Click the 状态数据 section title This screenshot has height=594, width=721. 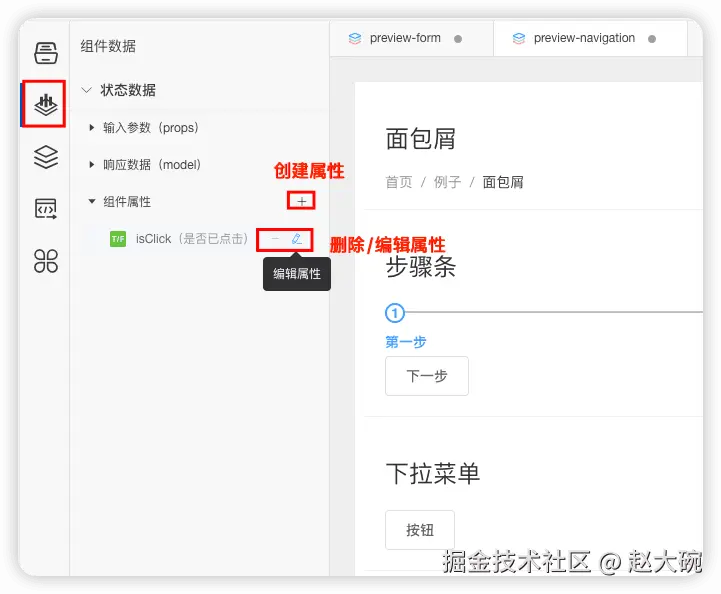(x=128, y=90)
